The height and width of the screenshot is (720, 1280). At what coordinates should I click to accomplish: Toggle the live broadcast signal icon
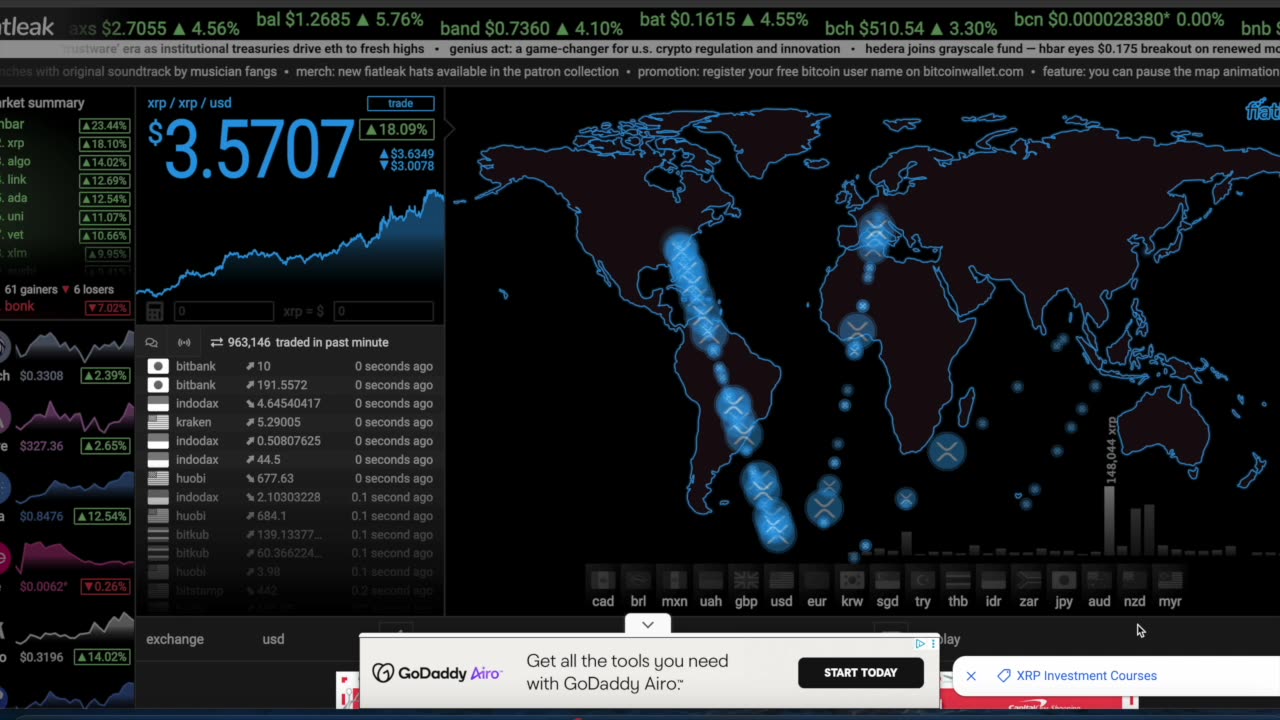(x=184, y=342)
